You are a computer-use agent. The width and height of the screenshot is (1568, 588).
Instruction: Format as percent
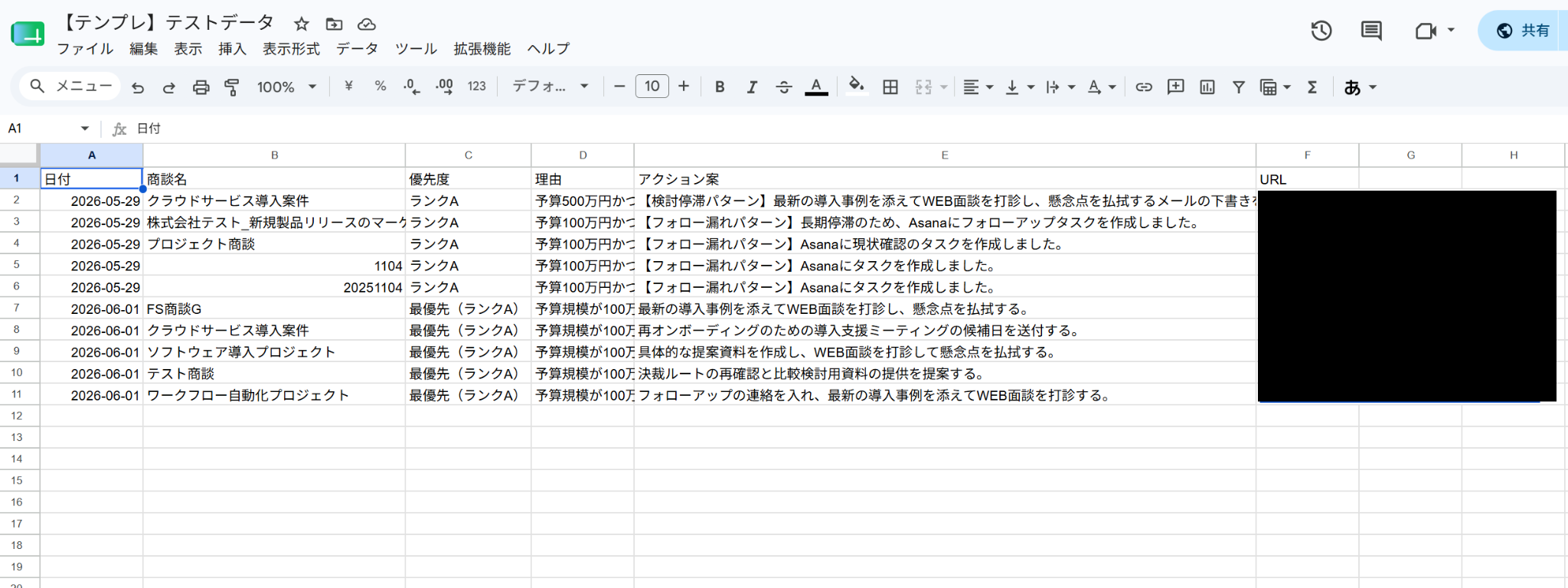click(381, 87)
